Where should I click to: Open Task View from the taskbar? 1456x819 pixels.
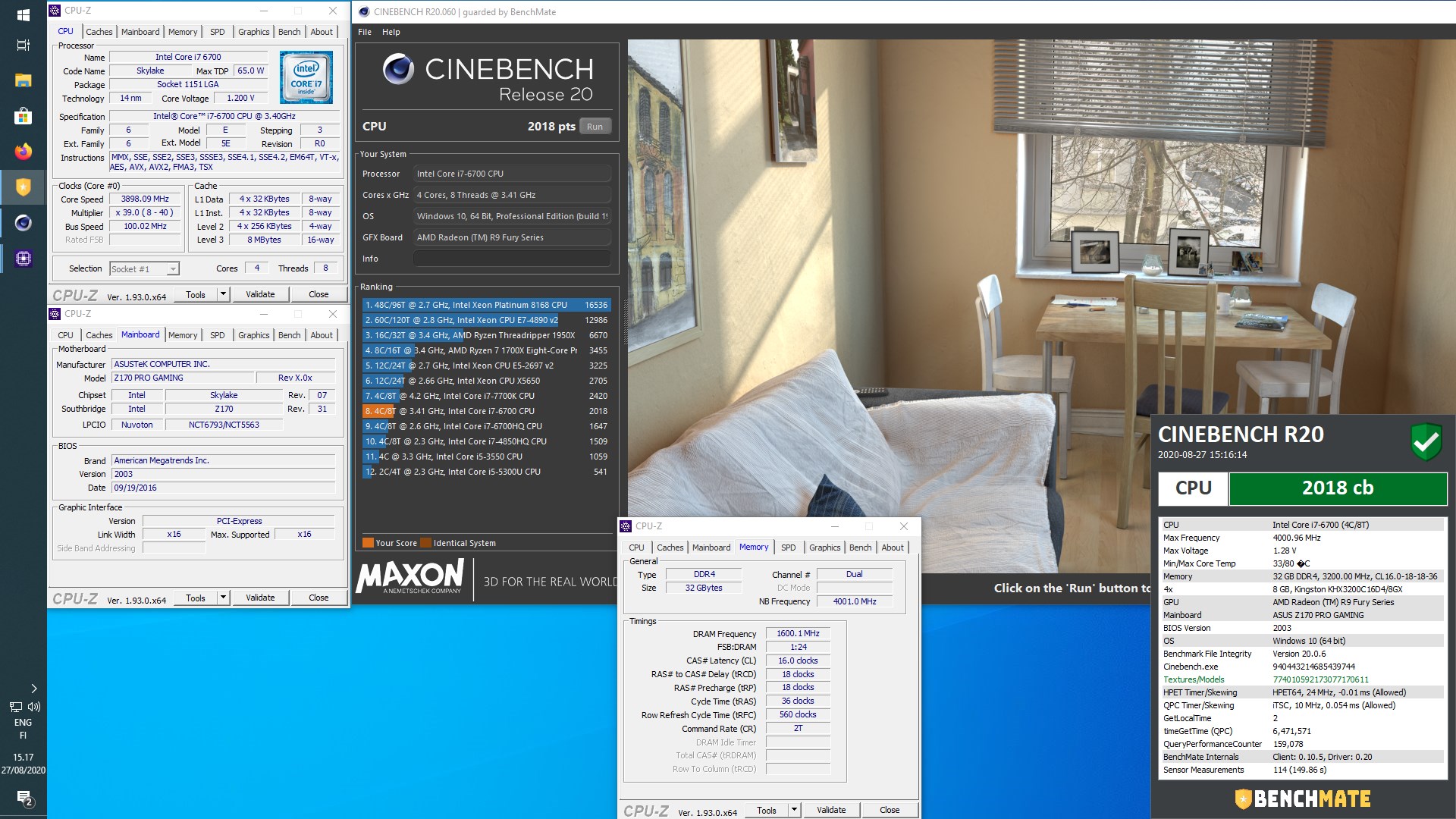coord(23,45)
